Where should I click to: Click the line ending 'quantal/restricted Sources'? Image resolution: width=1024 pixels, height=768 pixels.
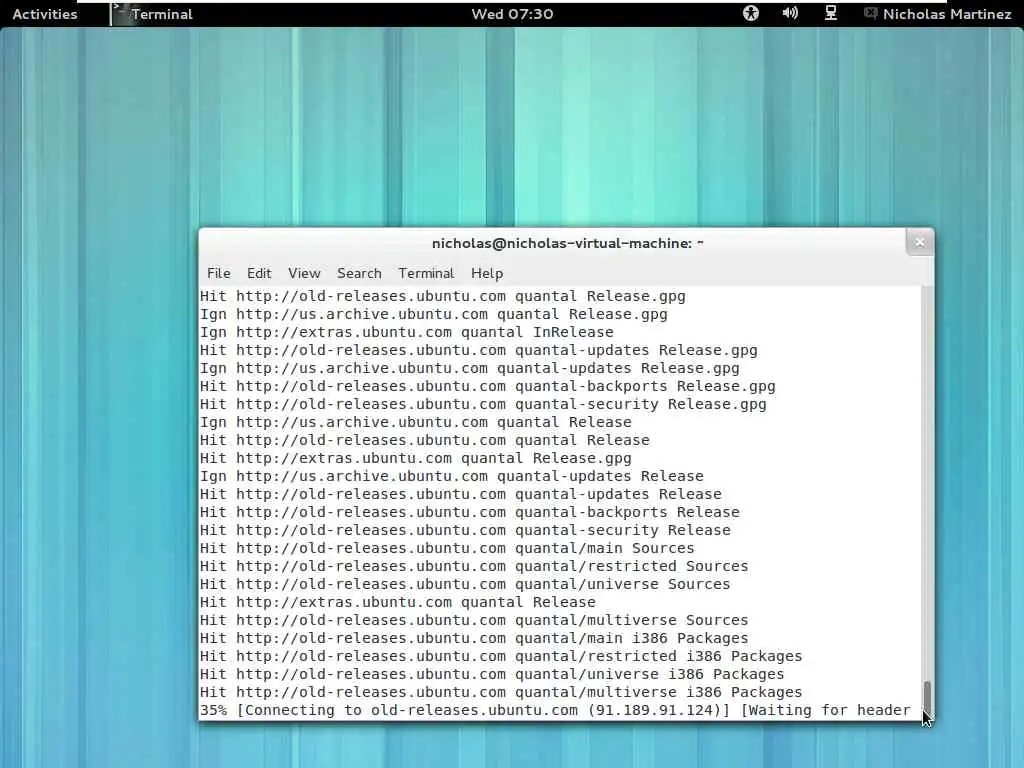coord(474,566)
